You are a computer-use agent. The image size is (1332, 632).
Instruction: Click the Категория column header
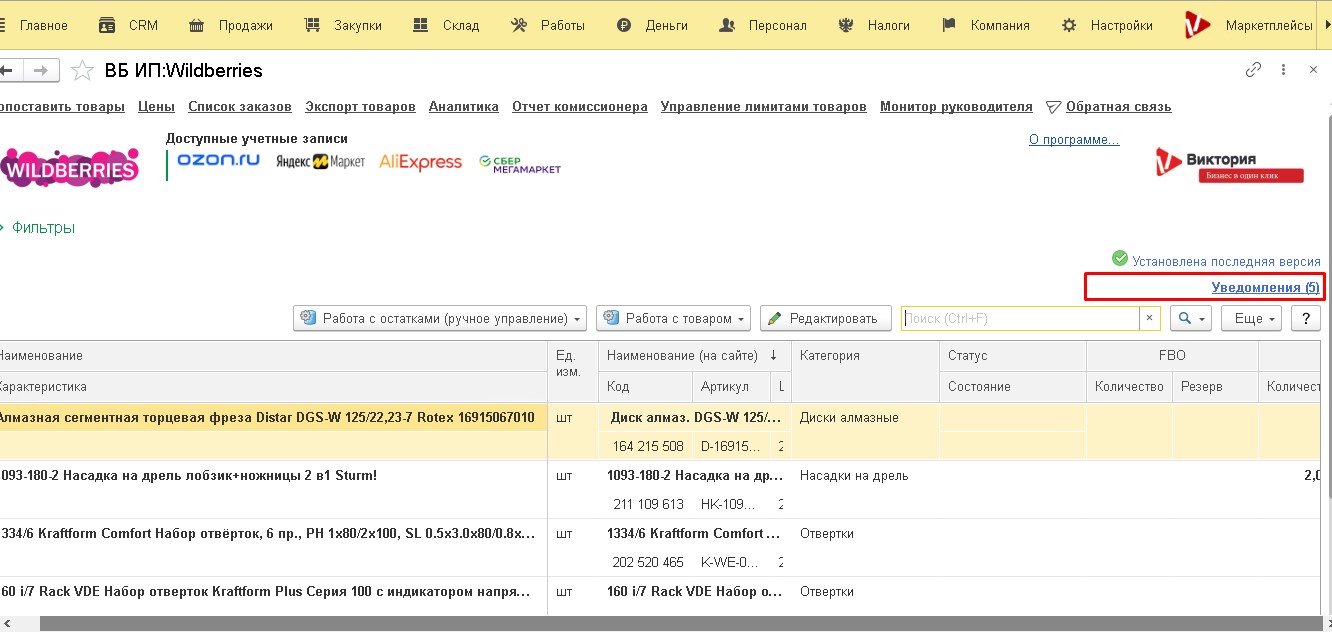(x=864, y=371)
